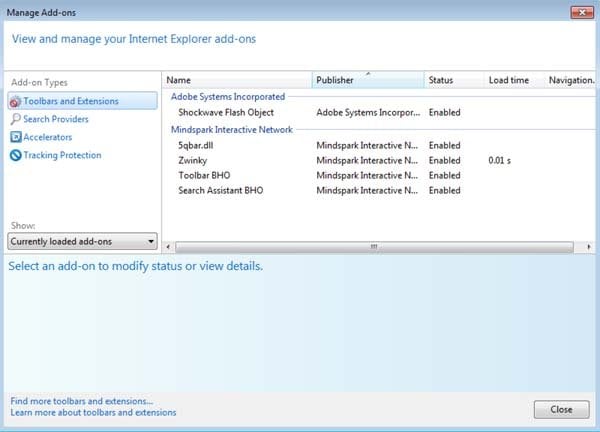Image resolution: width=600 pixels, height=432 pixels.
Task: Click the Enabled status for Toolbar BHO
Action: [x=444, y=175]
